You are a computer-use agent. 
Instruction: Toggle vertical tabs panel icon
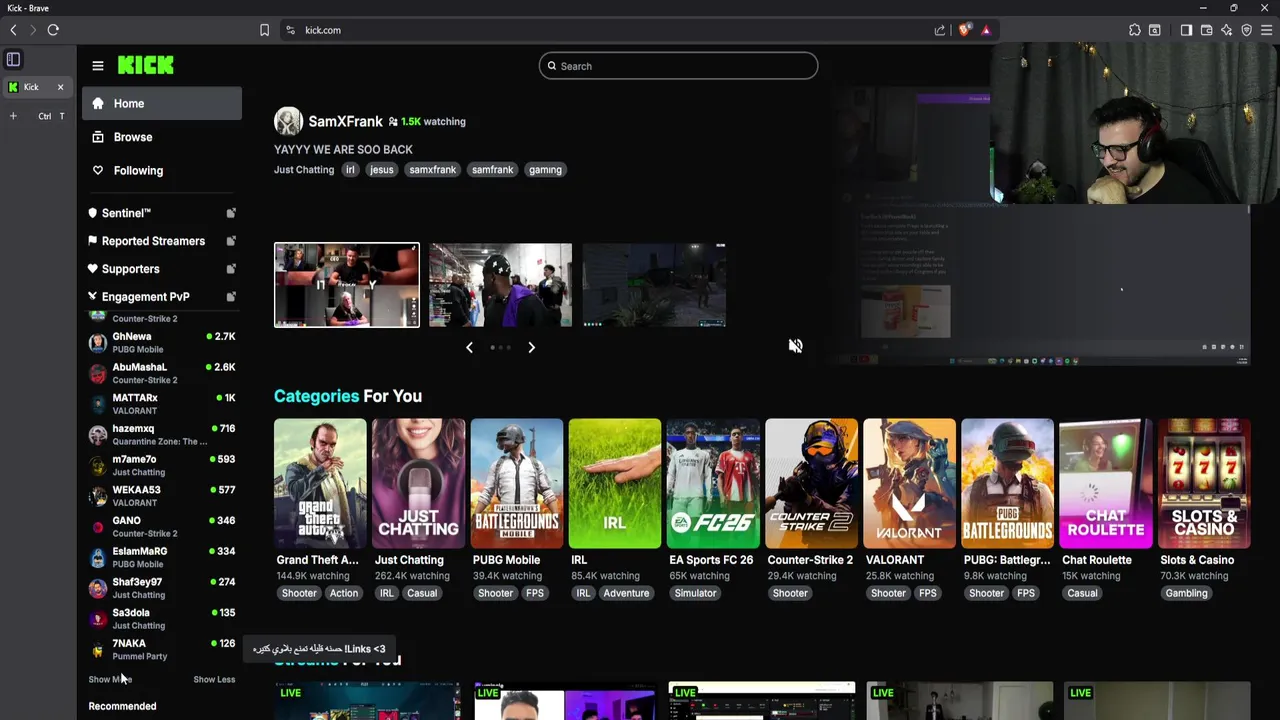pos(13,59)
